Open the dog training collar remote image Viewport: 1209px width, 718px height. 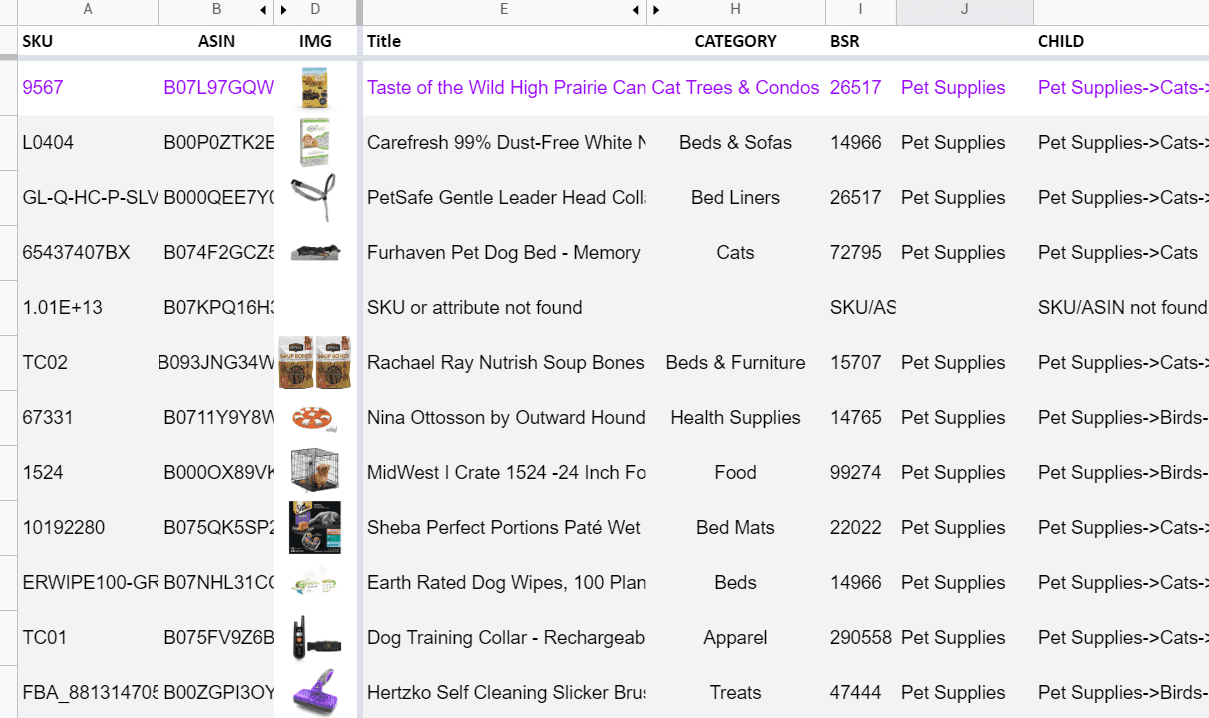pyautogui.click(x=316, y=637)
